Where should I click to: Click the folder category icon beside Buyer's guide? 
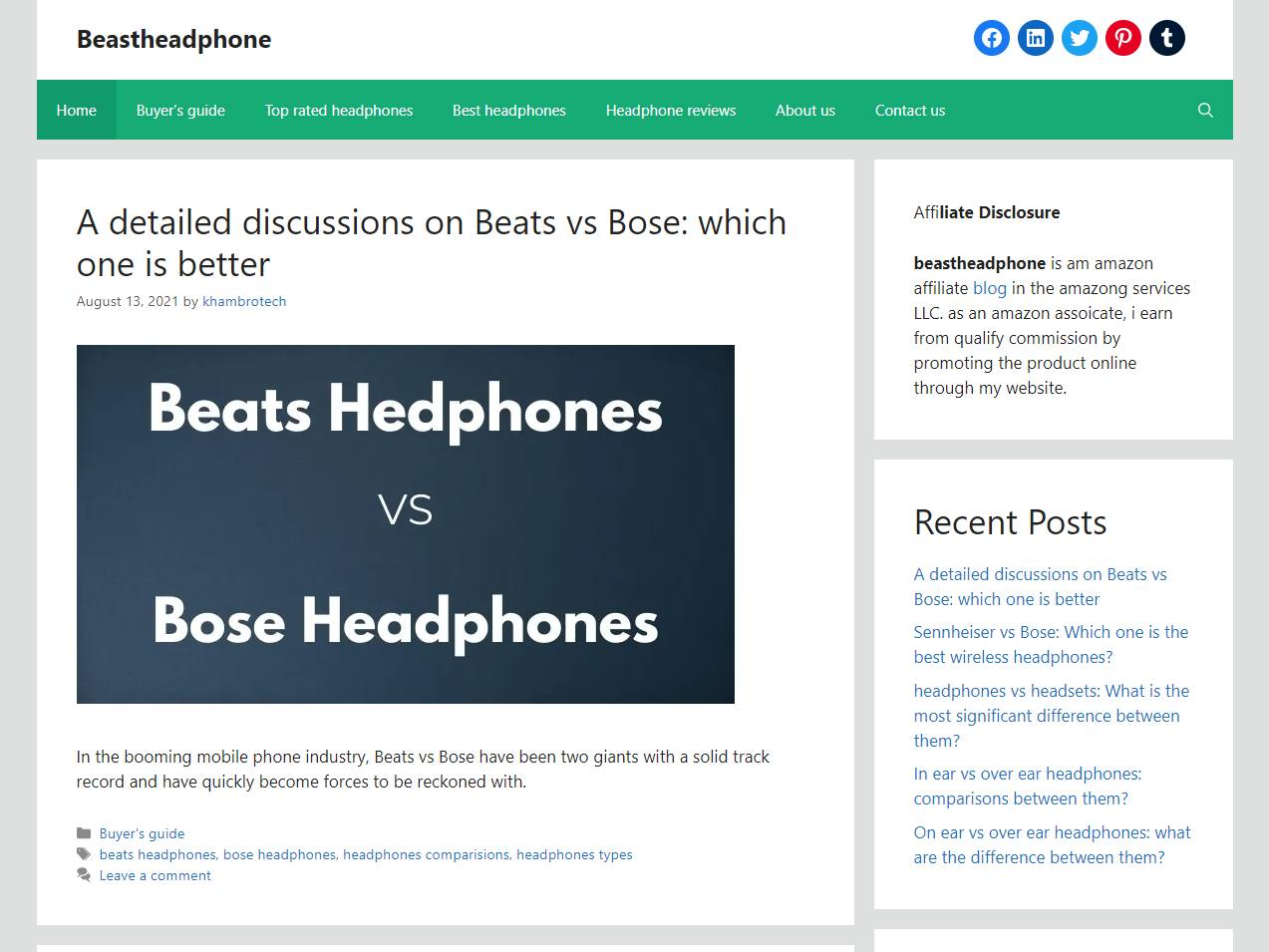point(84,833)
